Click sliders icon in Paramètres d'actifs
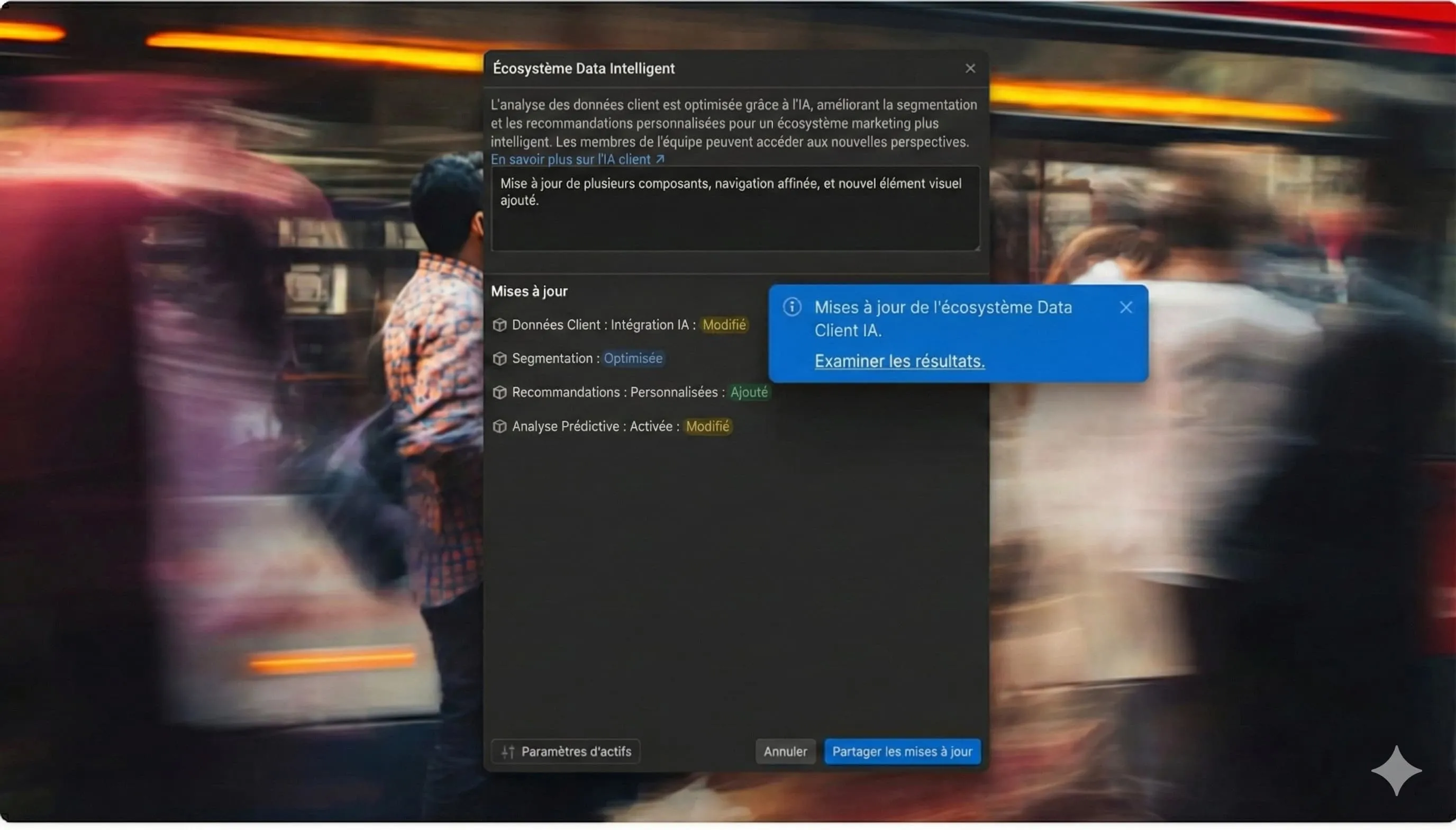This screenshot has height=830, width=1456. pyautogui.click(x=507, y=751)
